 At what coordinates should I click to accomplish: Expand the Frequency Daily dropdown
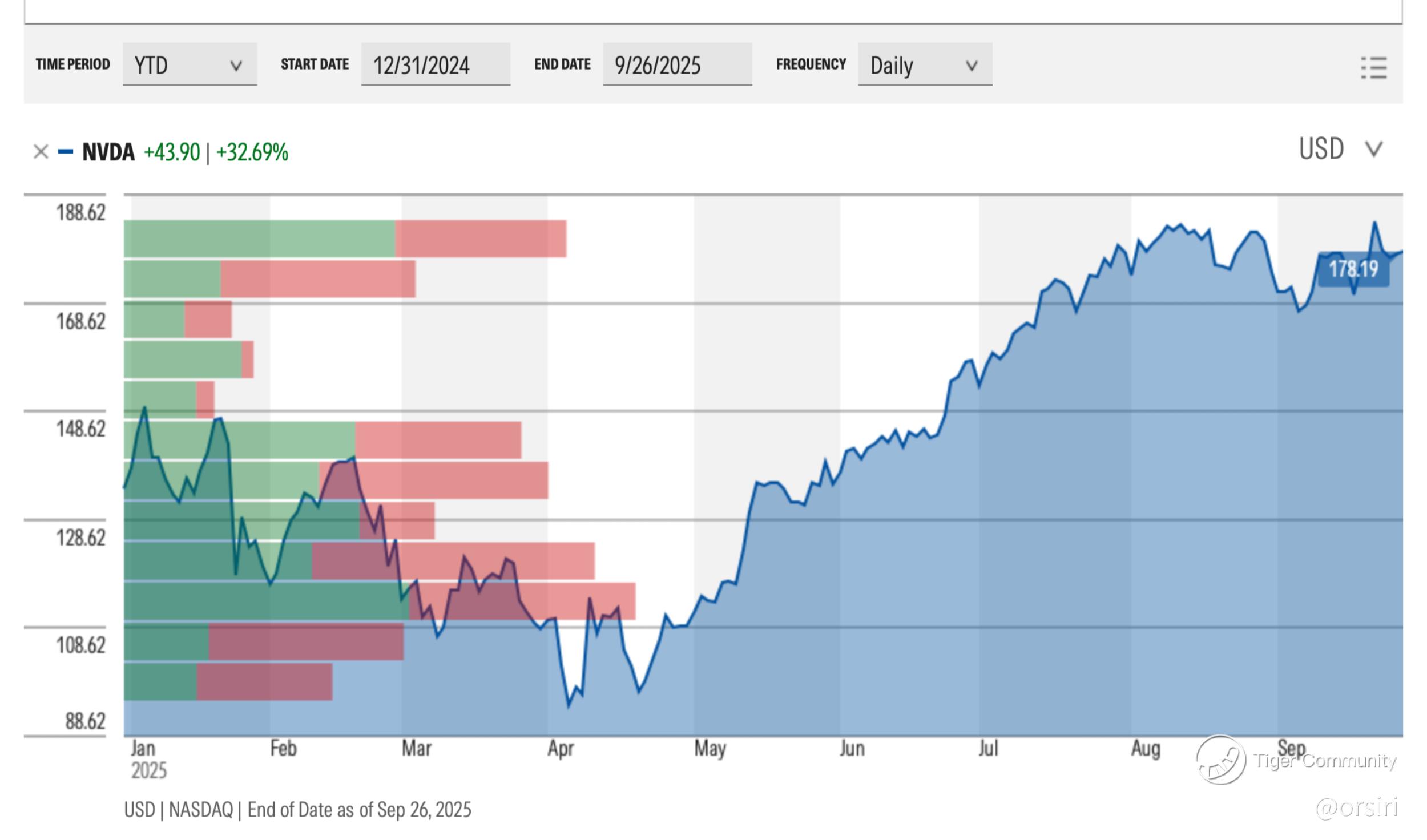[924, 64]
